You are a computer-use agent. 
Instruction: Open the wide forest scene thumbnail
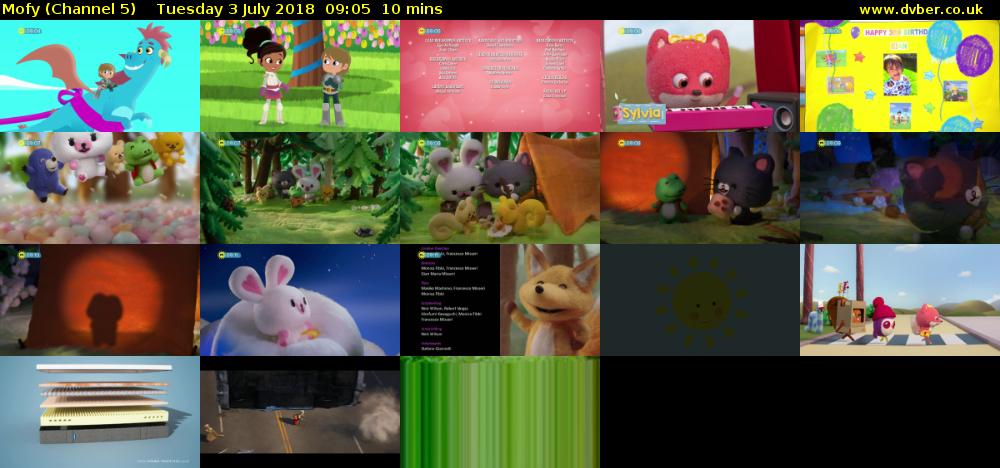tap(300, 188)
